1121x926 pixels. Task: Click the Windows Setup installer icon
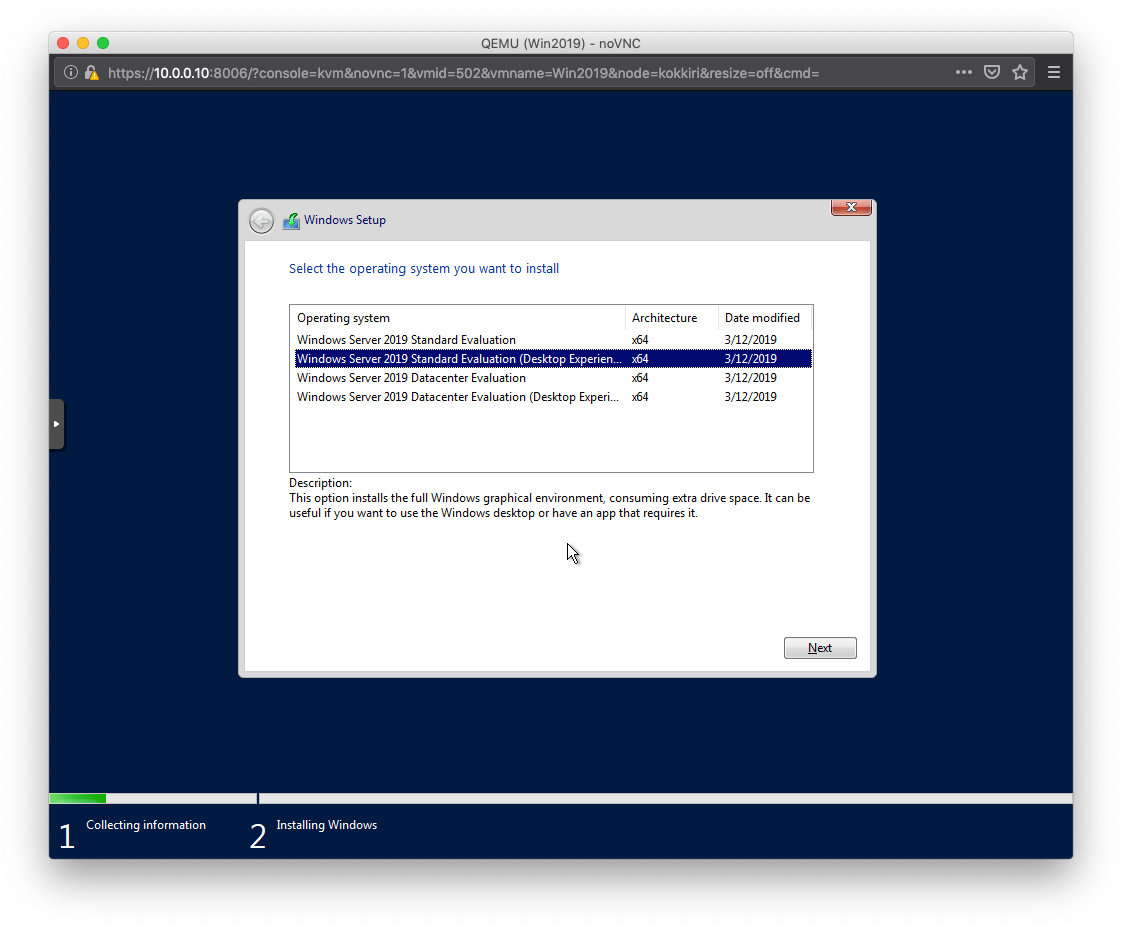291,221
